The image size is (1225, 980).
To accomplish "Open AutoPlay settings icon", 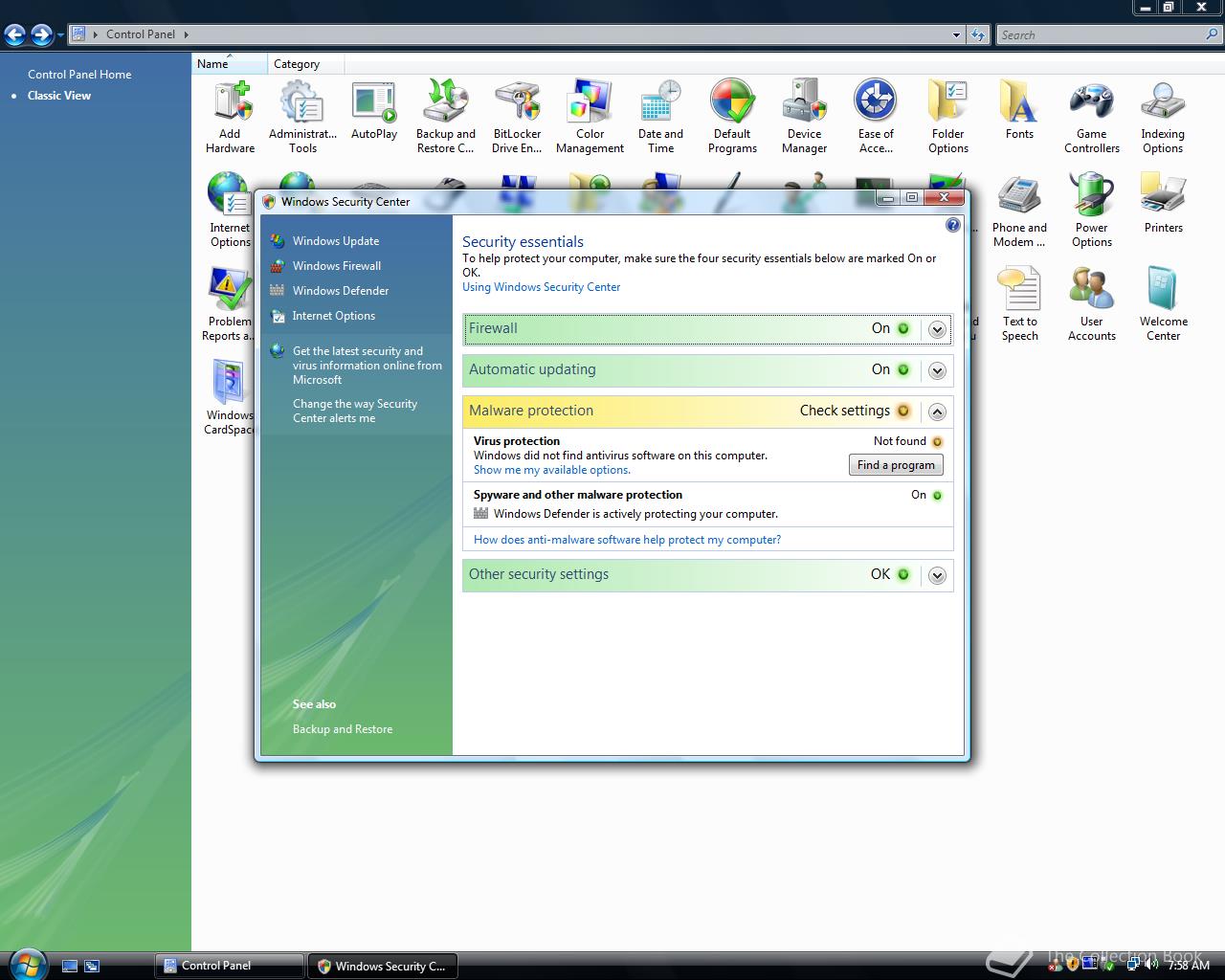I will [x=374, y=111].
